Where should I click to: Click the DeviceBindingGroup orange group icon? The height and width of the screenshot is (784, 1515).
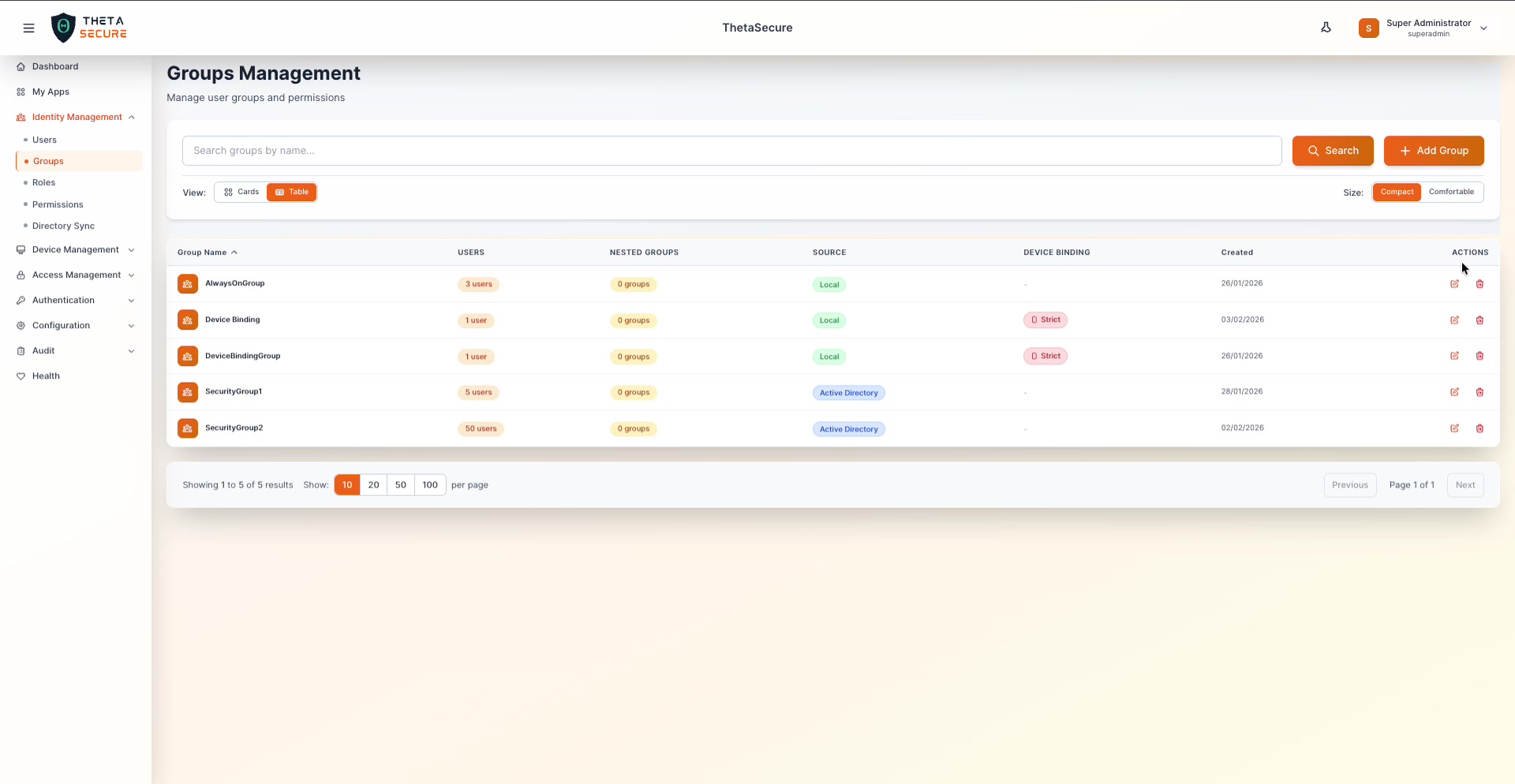188,357
